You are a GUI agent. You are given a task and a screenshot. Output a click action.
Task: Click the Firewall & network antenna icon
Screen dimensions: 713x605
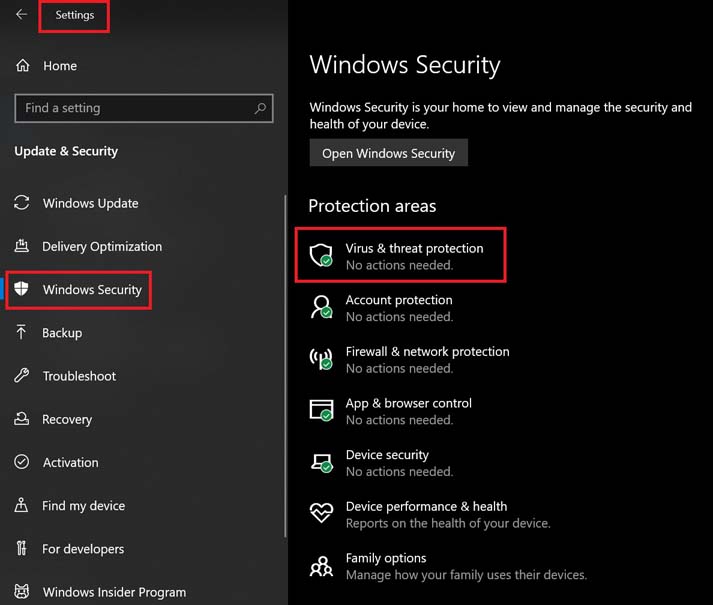[321, 358]
